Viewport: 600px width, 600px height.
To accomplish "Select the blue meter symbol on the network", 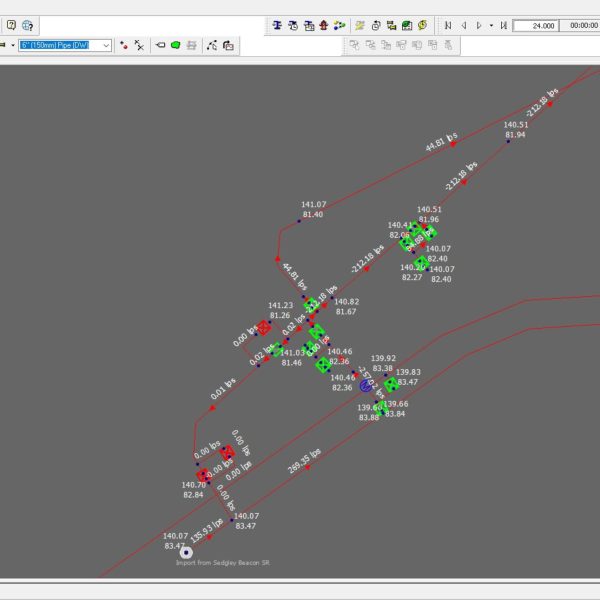I will [x=366, y=385].
